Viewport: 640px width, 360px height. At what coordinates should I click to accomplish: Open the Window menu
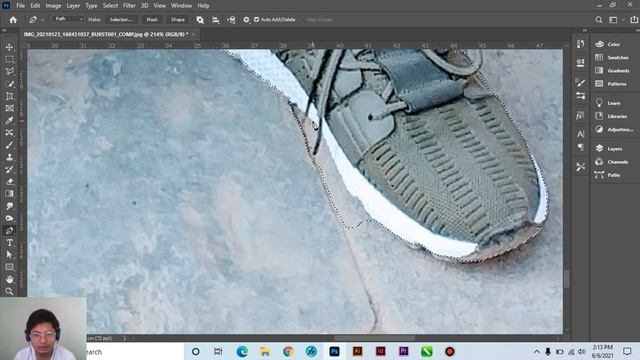point(181,6)
